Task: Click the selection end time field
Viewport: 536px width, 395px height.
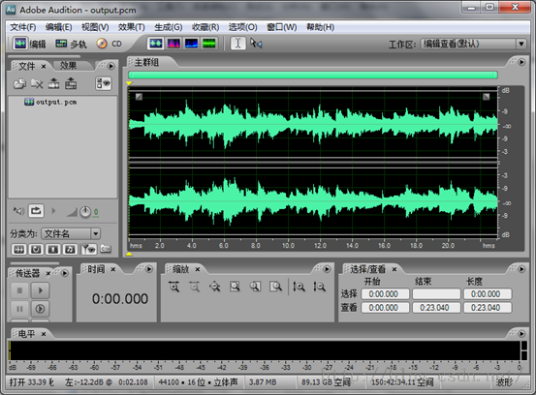Action: pos(436,294)
